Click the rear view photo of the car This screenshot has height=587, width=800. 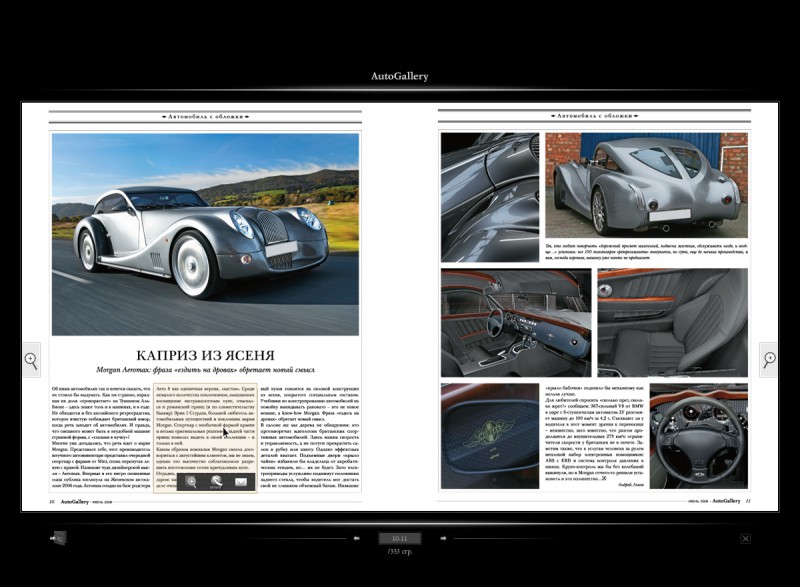(646, 186)
